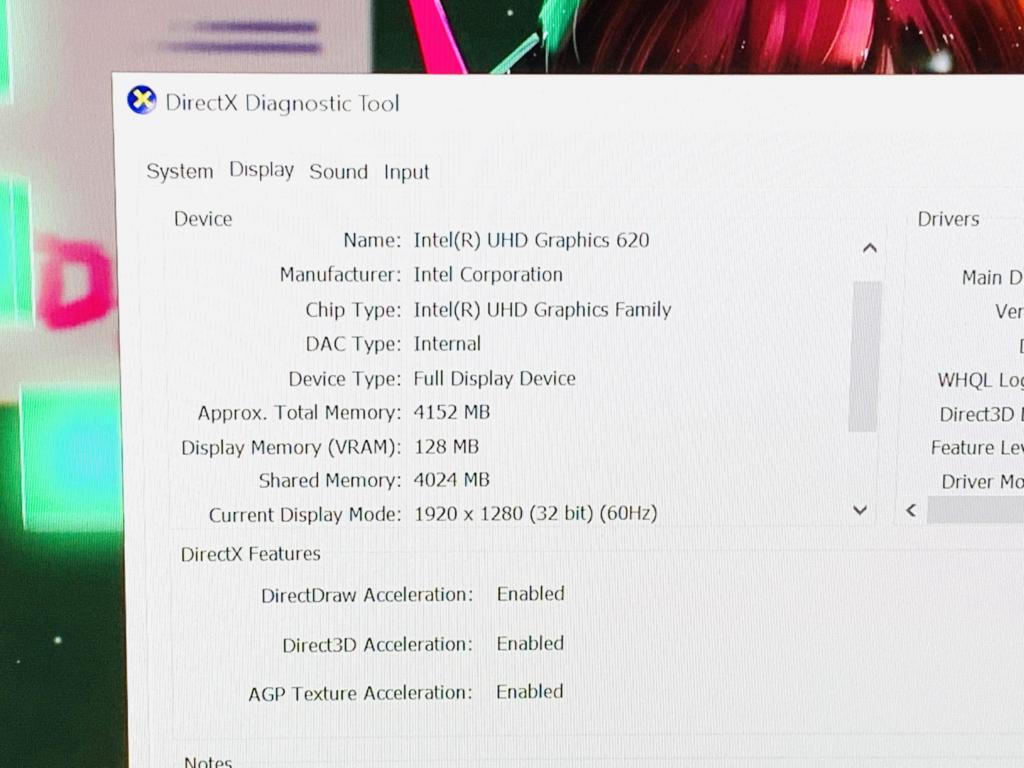Image resolution: width=1024 pixels, height=768 pixels.
Task: Click the DirectX Diagnostic Tool window title
Action: pos(282,103)
